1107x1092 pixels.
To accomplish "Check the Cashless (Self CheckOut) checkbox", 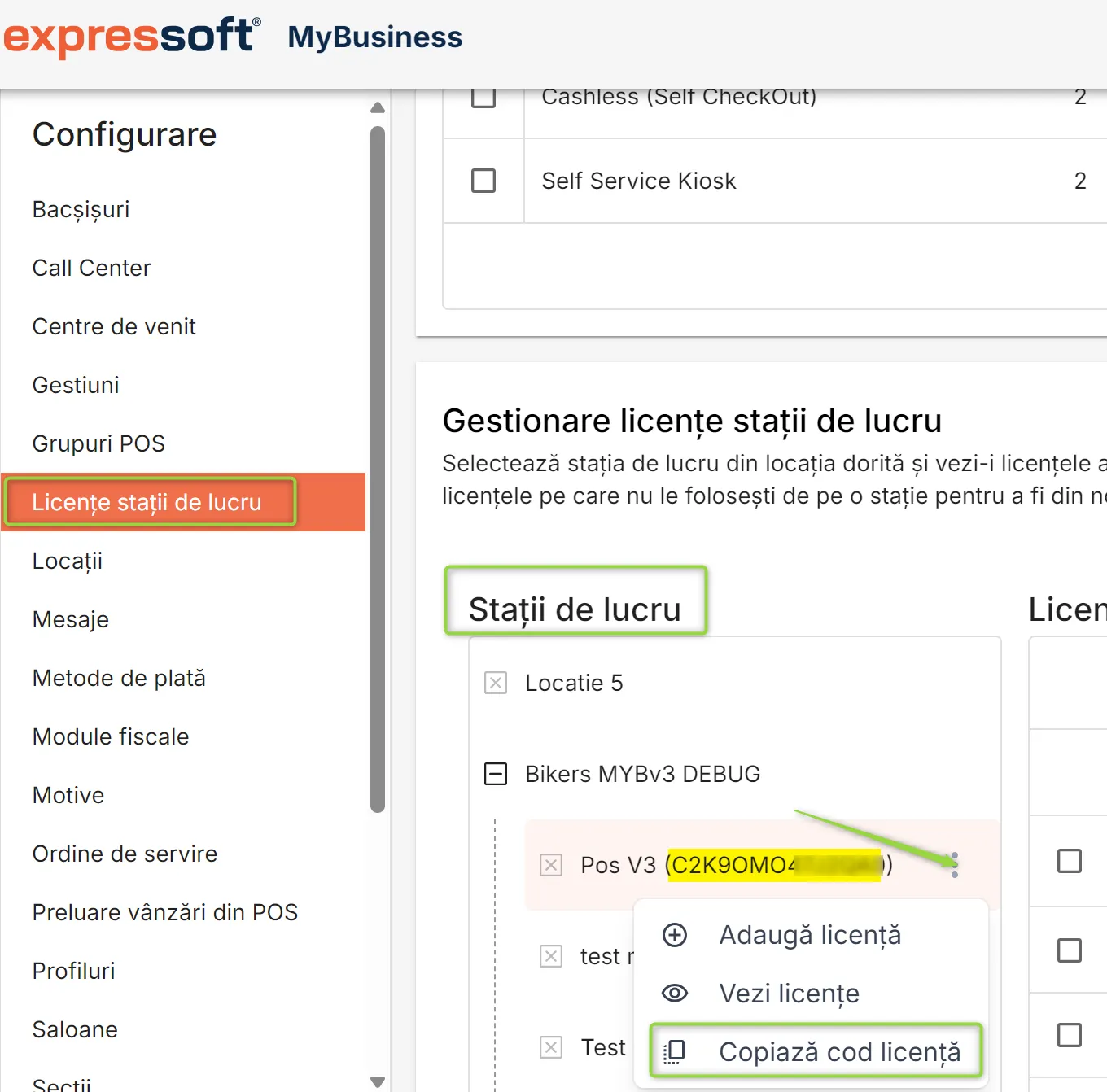I will click(x=483, y=97).
